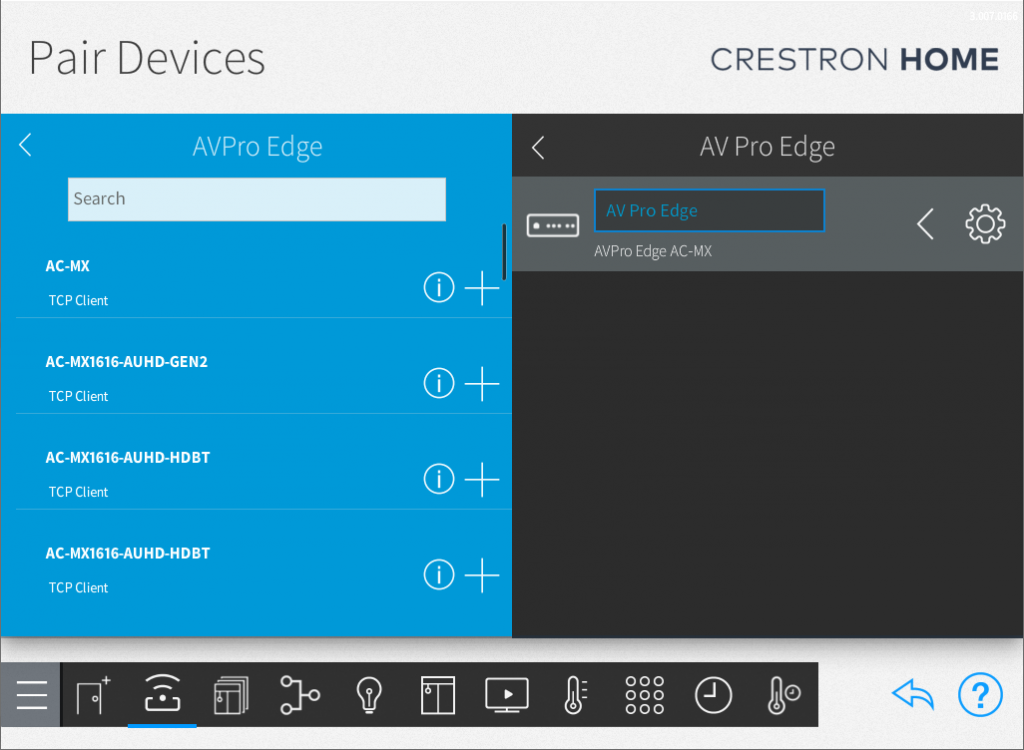This screenshot has height=750, width=1024.
Task: Open the nine-dot keypad grid icon
Action: pyautogui.click(x=645, y=694)
